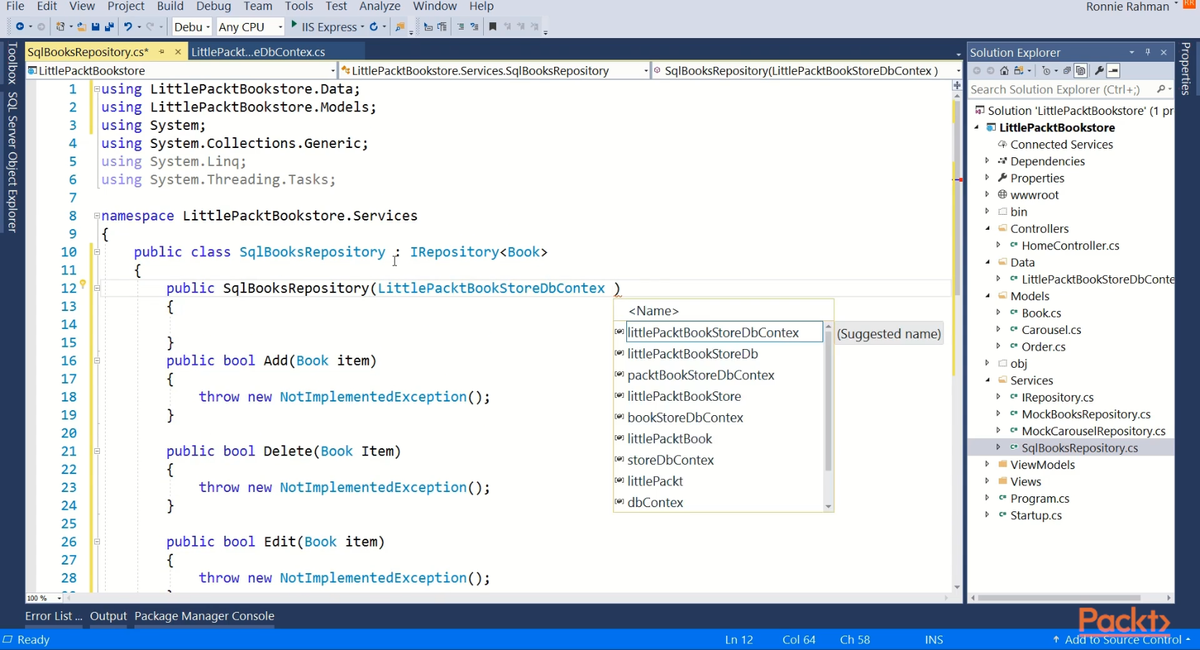
Task: Click the Solution Explorer search magnifier icon
Action: click(x=1160, y=89)
